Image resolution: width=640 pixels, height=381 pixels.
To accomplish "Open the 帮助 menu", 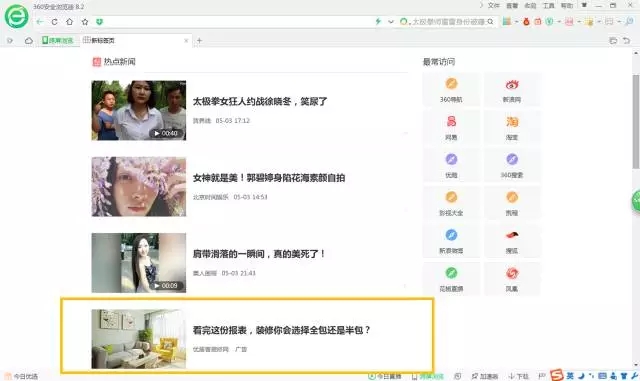I will [x=567, y=5].
